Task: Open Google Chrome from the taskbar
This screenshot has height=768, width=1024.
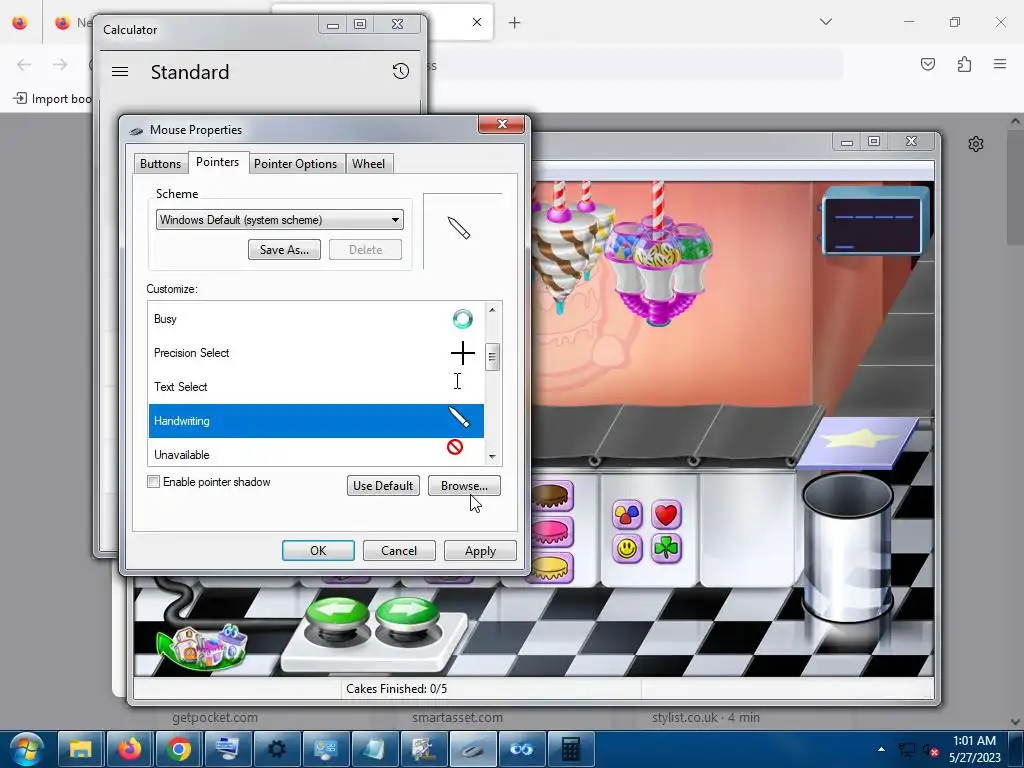Action: point(178,749)
